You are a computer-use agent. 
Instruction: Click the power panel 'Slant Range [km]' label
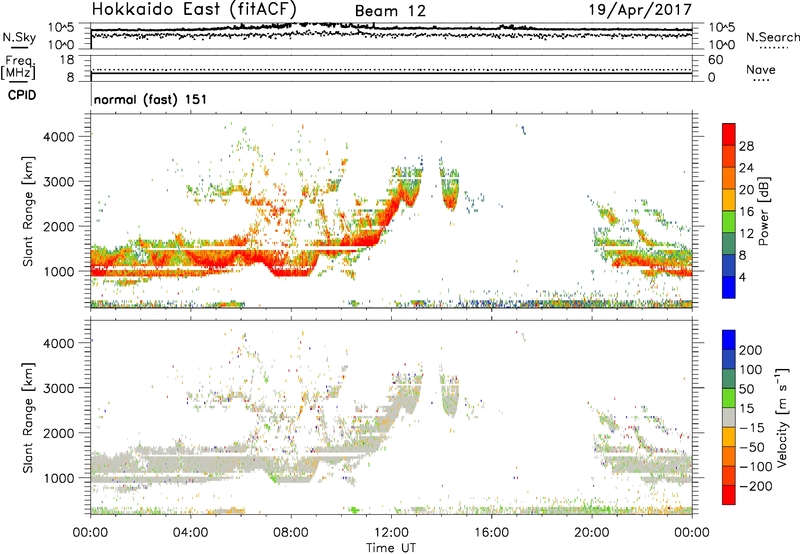coord(28,211)
